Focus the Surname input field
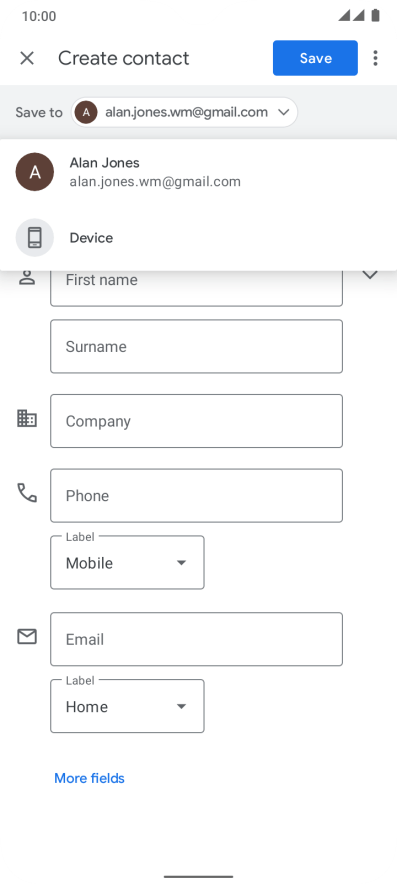 click(196, 346)
